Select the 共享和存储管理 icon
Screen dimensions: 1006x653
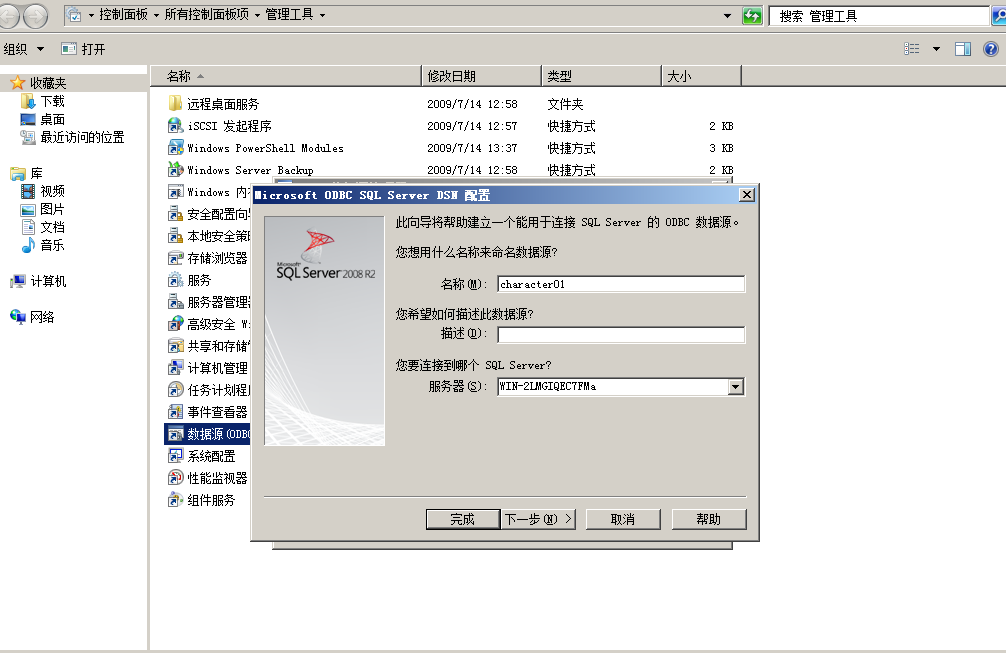[x=175, y=346]
